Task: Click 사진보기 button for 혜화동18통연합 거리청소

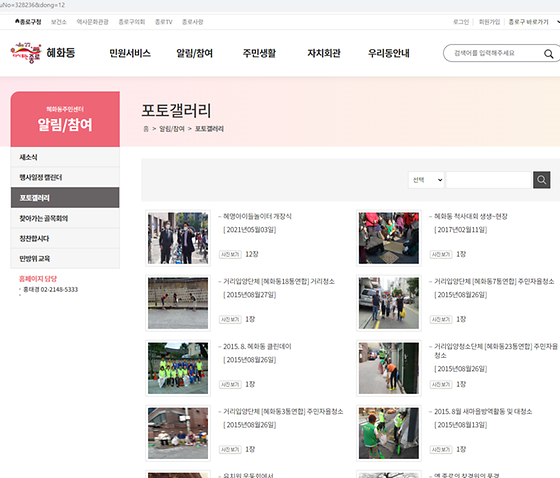Action: tap(230, 319)
